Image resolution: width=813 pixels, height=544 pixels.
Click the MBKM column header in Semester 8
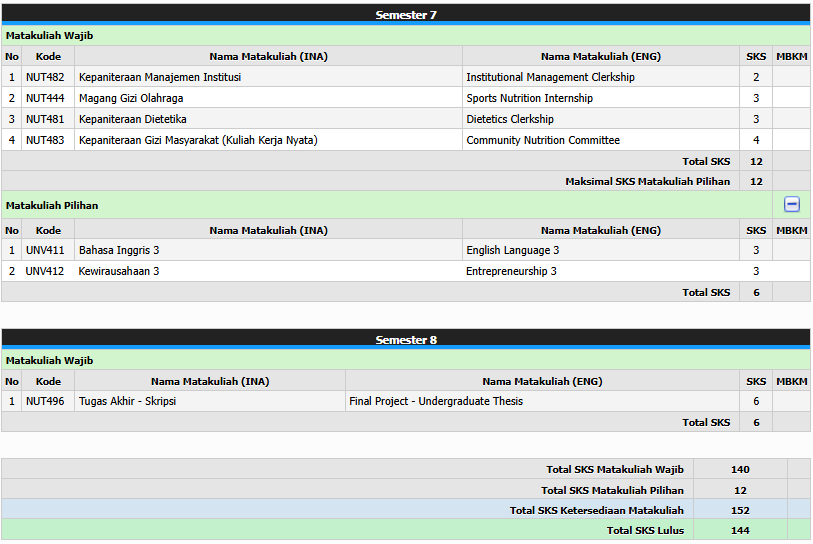coord(791,381)
